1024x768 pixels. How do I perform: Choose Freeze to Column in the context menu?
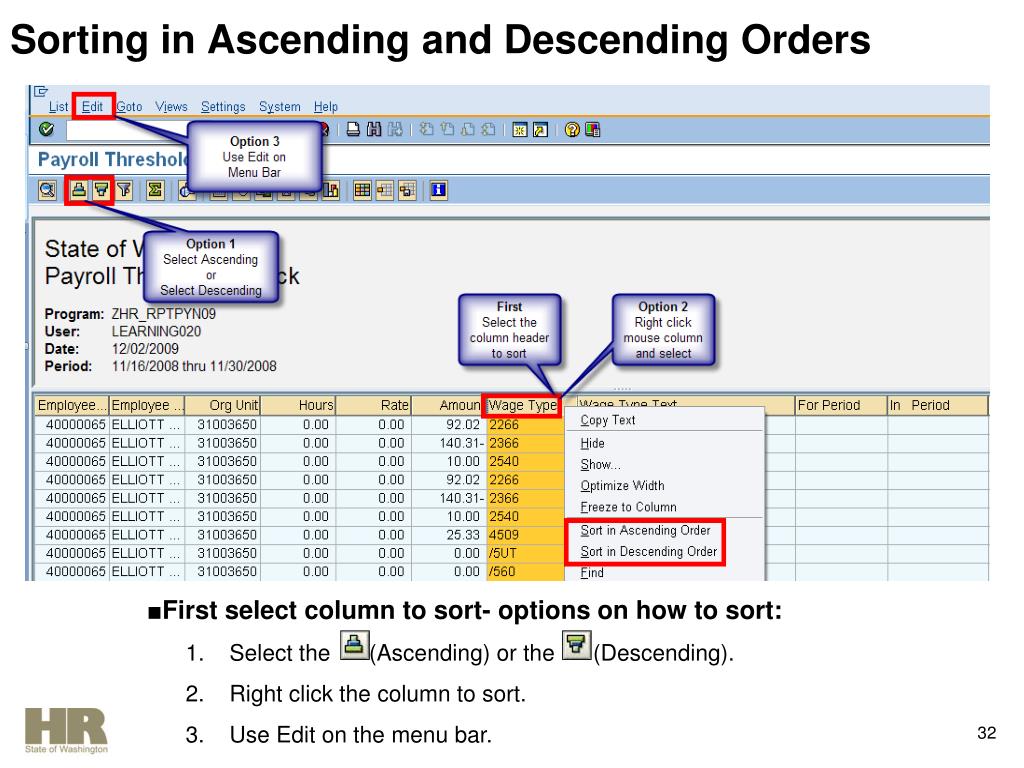click(x=628, y=507)
